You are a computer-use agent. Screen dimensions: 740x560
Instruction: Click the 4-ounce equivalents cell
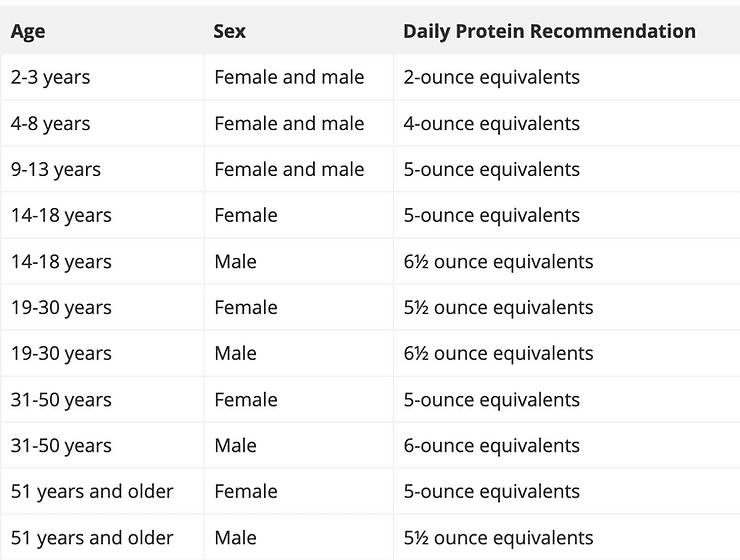tap(491, 124)
